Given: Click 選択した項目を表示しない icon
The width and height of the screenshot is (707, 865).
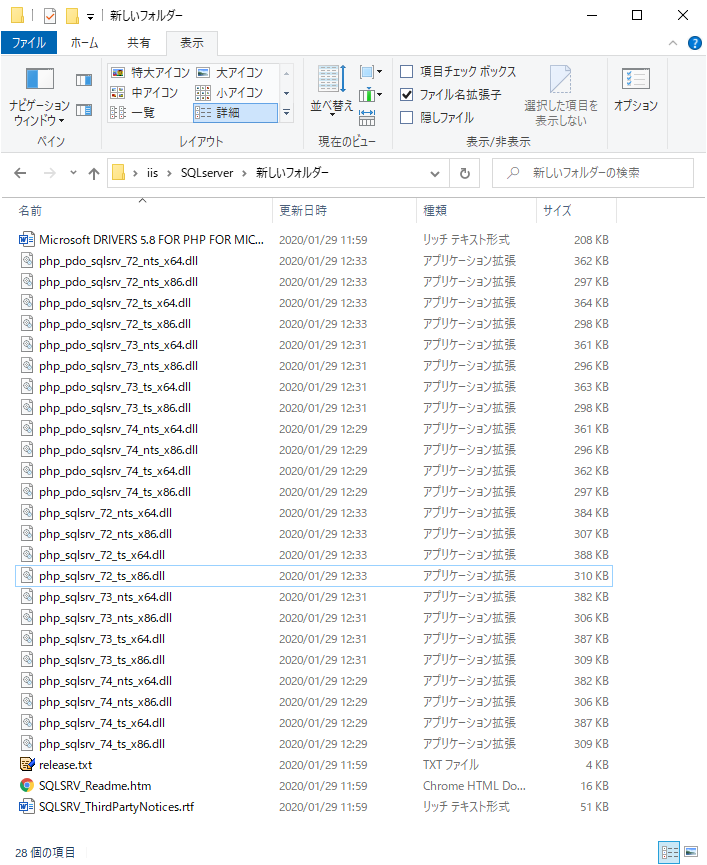Looking at the screenshot, I should (x=561, y=96).
